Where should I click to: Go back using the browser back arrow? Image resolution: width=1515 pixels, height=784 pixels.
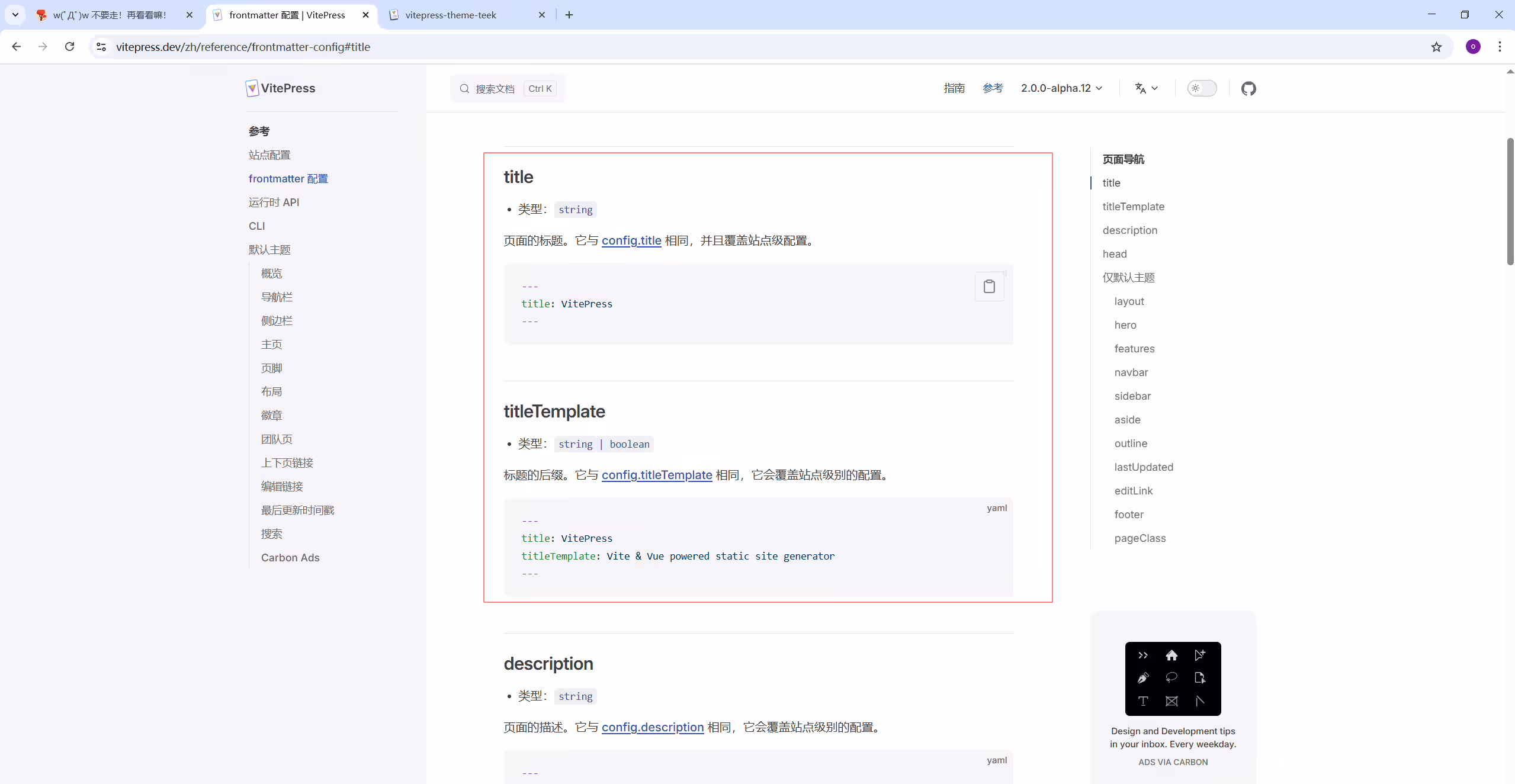click(17, 46)
